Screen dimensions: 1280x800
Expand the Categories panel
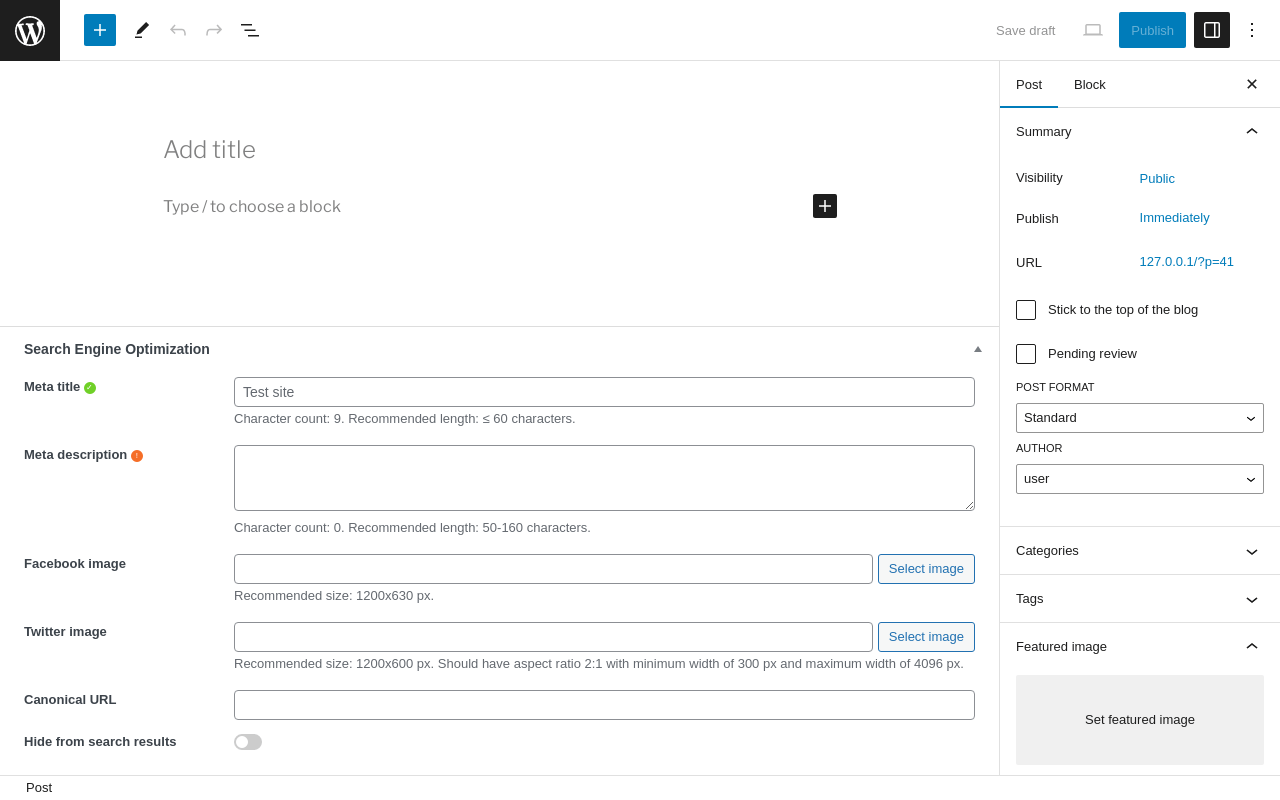(x=1140, y=551)
